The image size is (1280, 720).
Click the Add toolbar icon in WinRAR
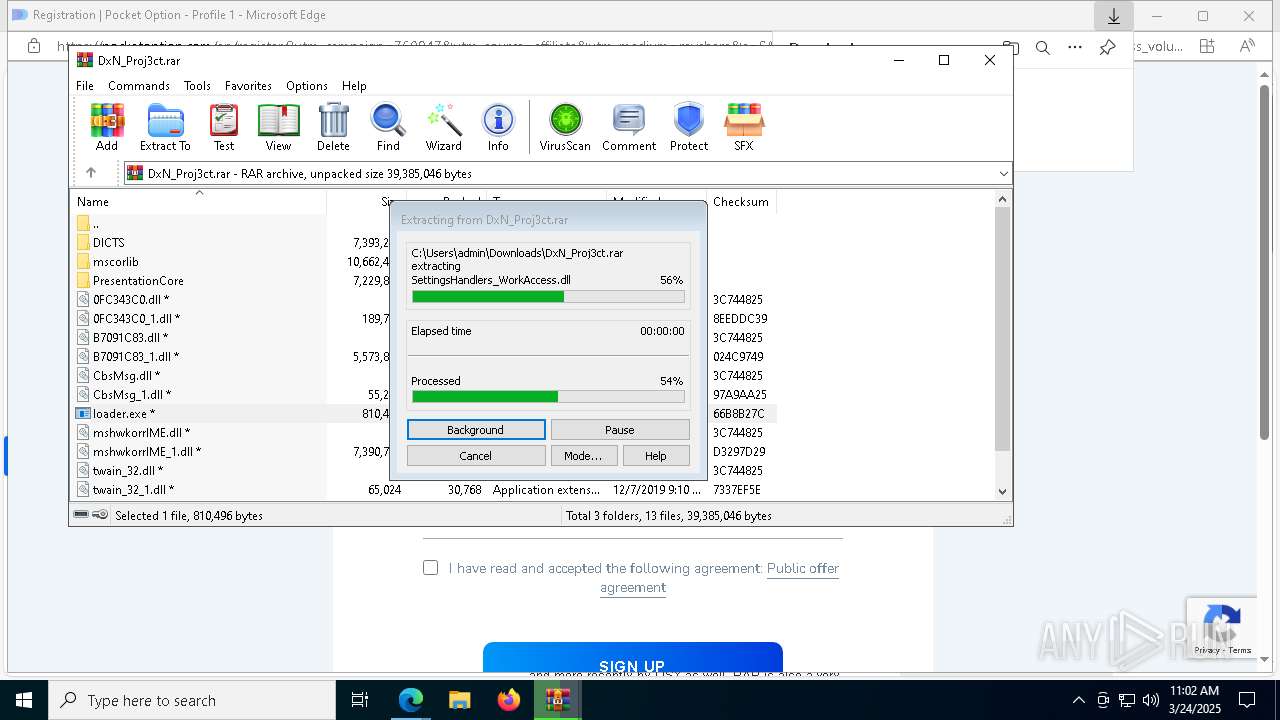tap(107, 127)
